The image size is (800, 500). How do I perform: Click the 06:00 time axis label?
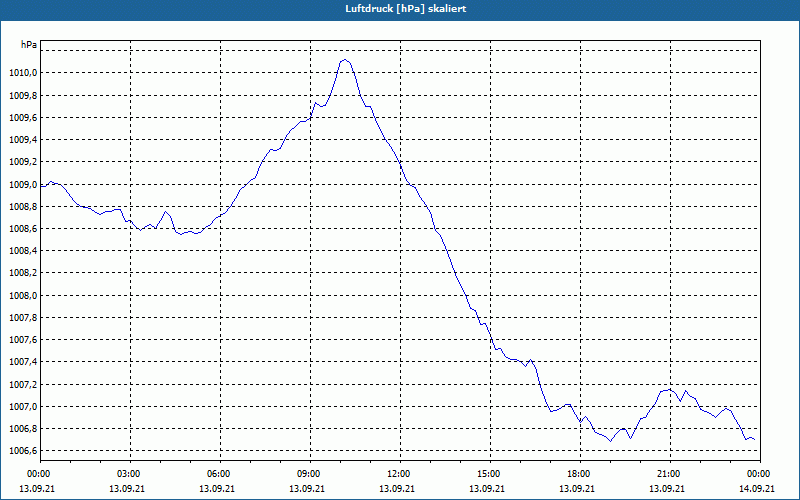pos(220,474)
